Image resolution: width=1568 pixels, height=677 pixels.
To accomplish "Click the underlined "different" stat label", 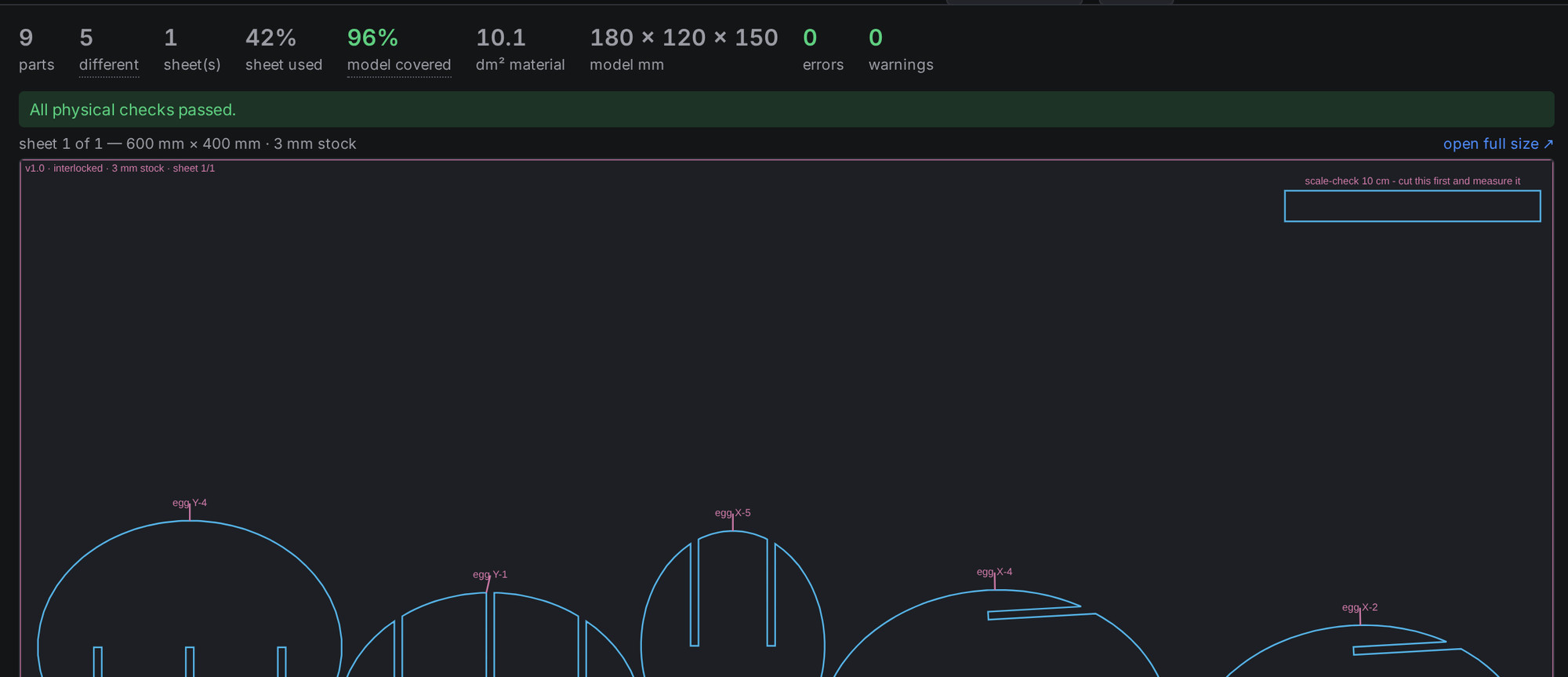I will (x=109, y=64).
